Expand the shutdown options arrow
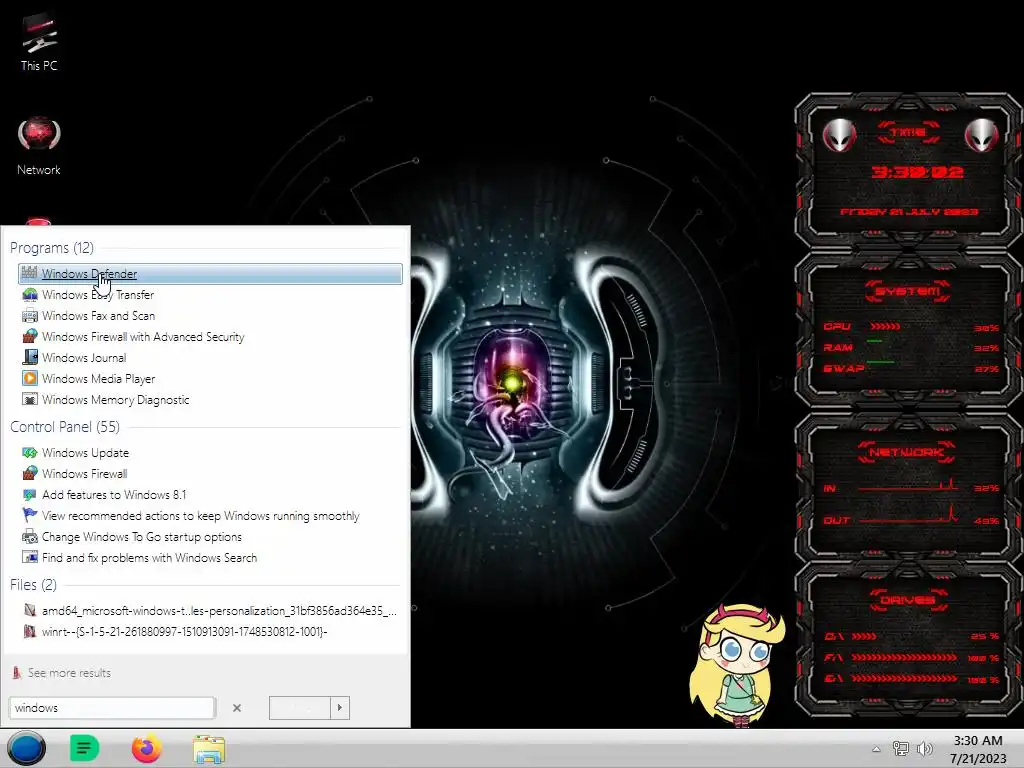 click(x=340, y=708)
